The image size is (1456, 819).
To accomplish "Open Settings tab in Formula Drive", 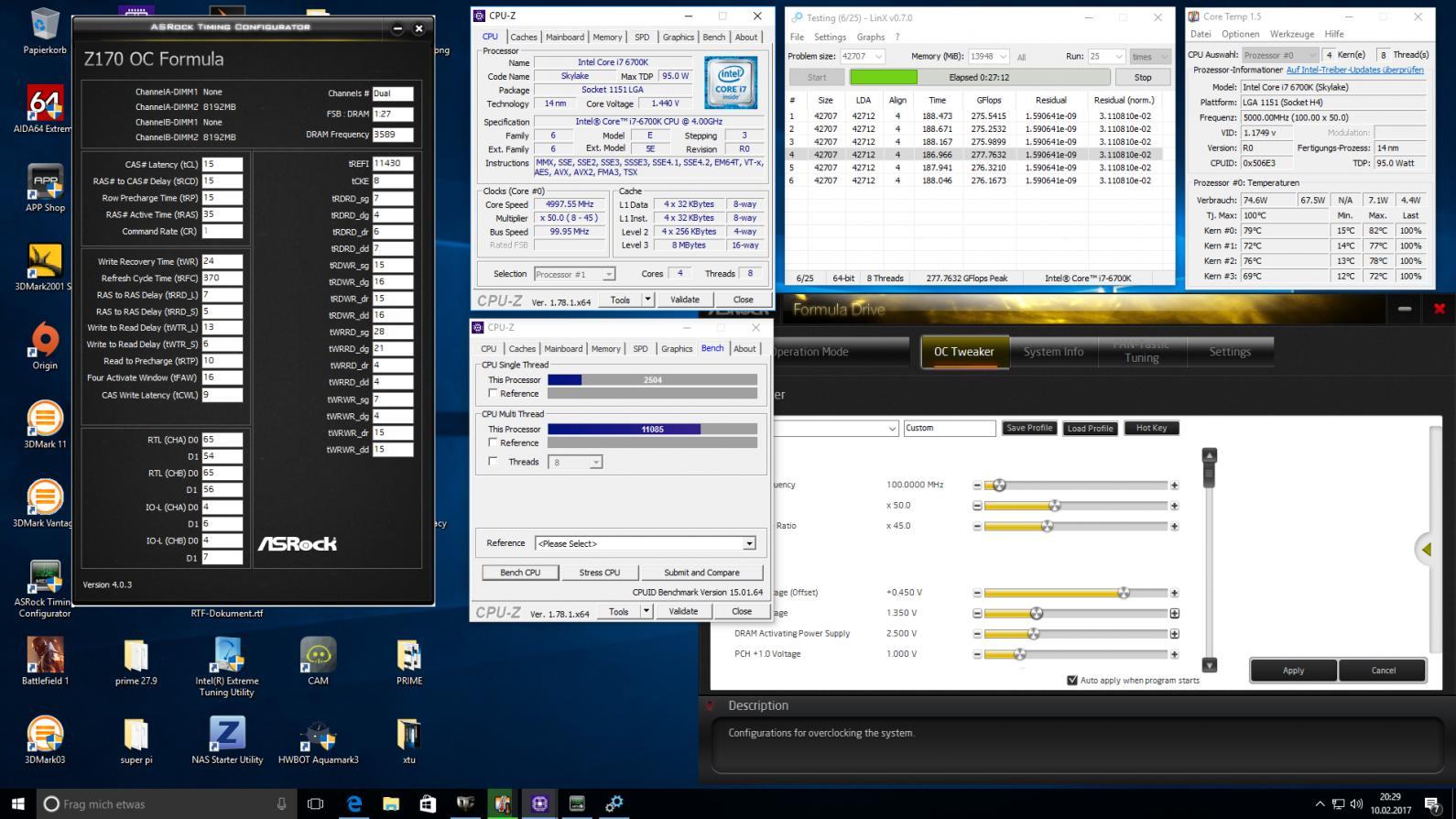I will [1229, 352].
